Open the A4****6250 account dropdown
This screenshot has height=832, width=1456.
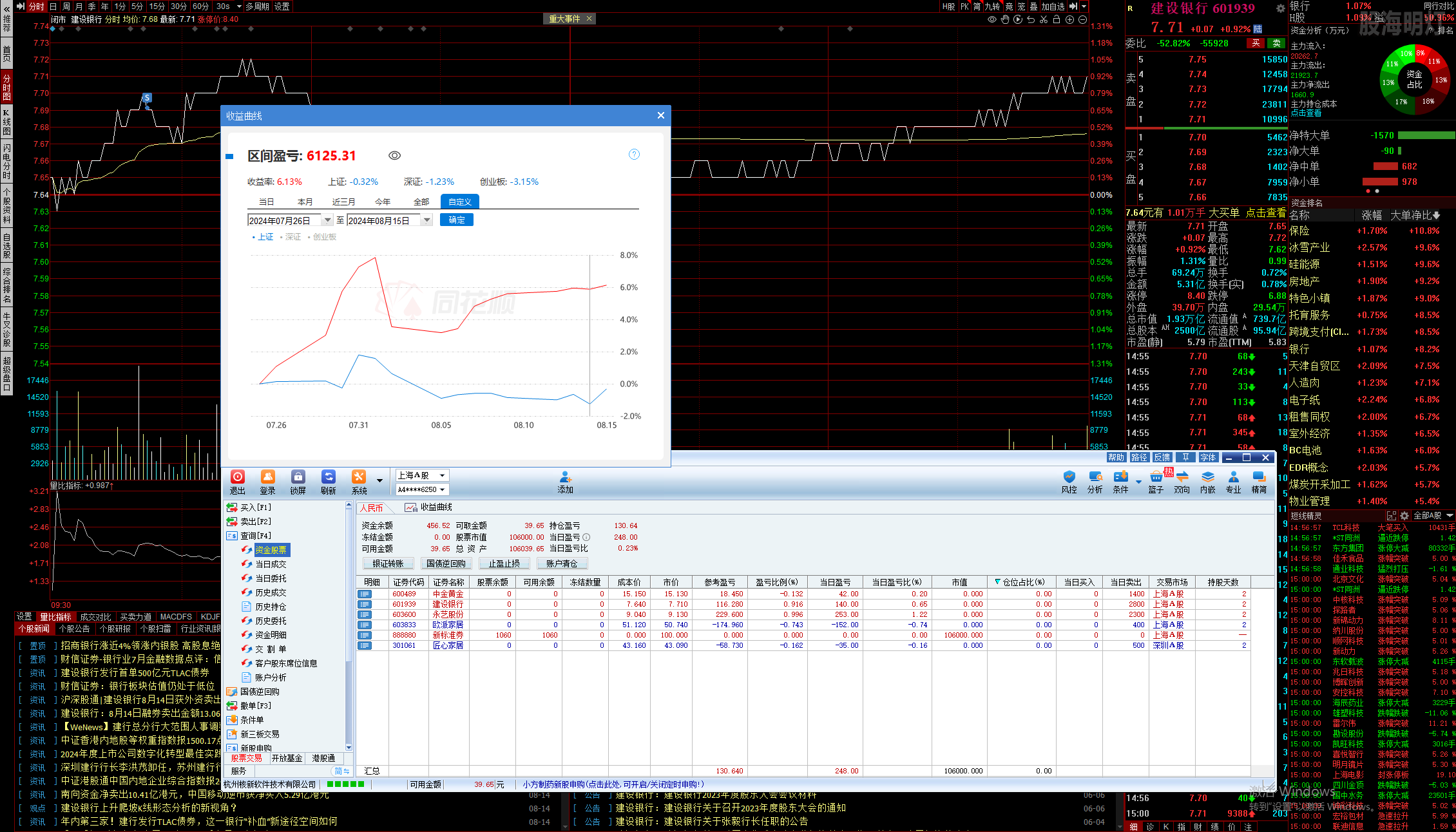pyautogui.click(x=422, y=489)
